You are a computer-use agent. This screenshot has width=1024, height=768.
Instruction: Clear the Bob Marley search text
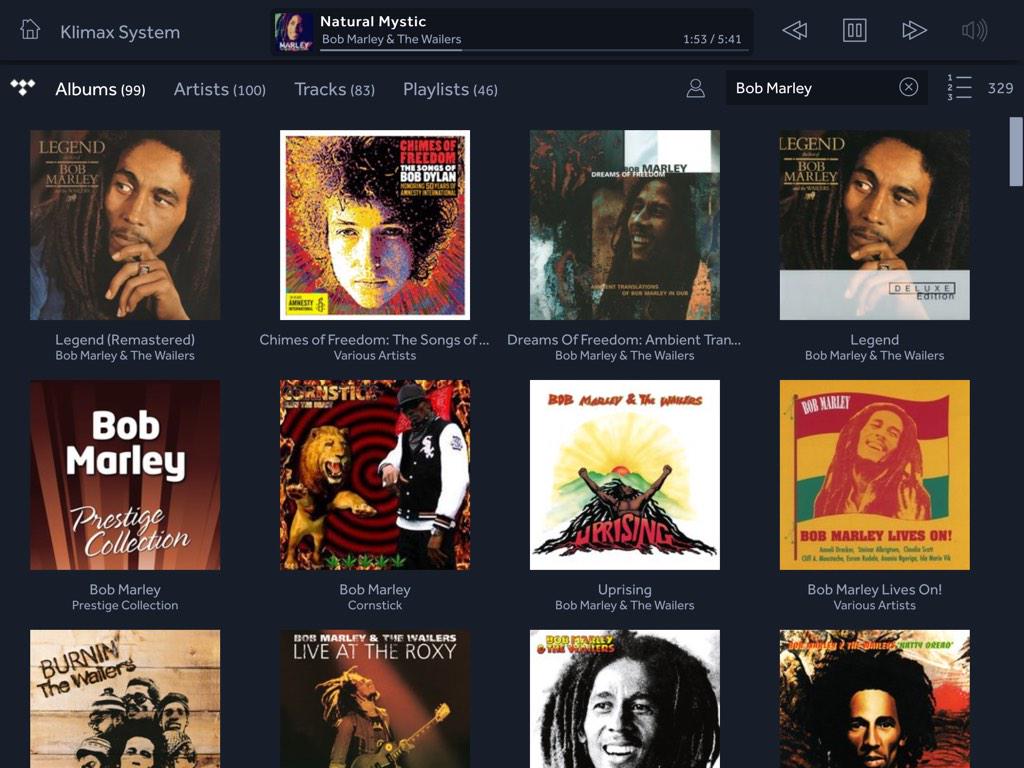click(908, 87)
